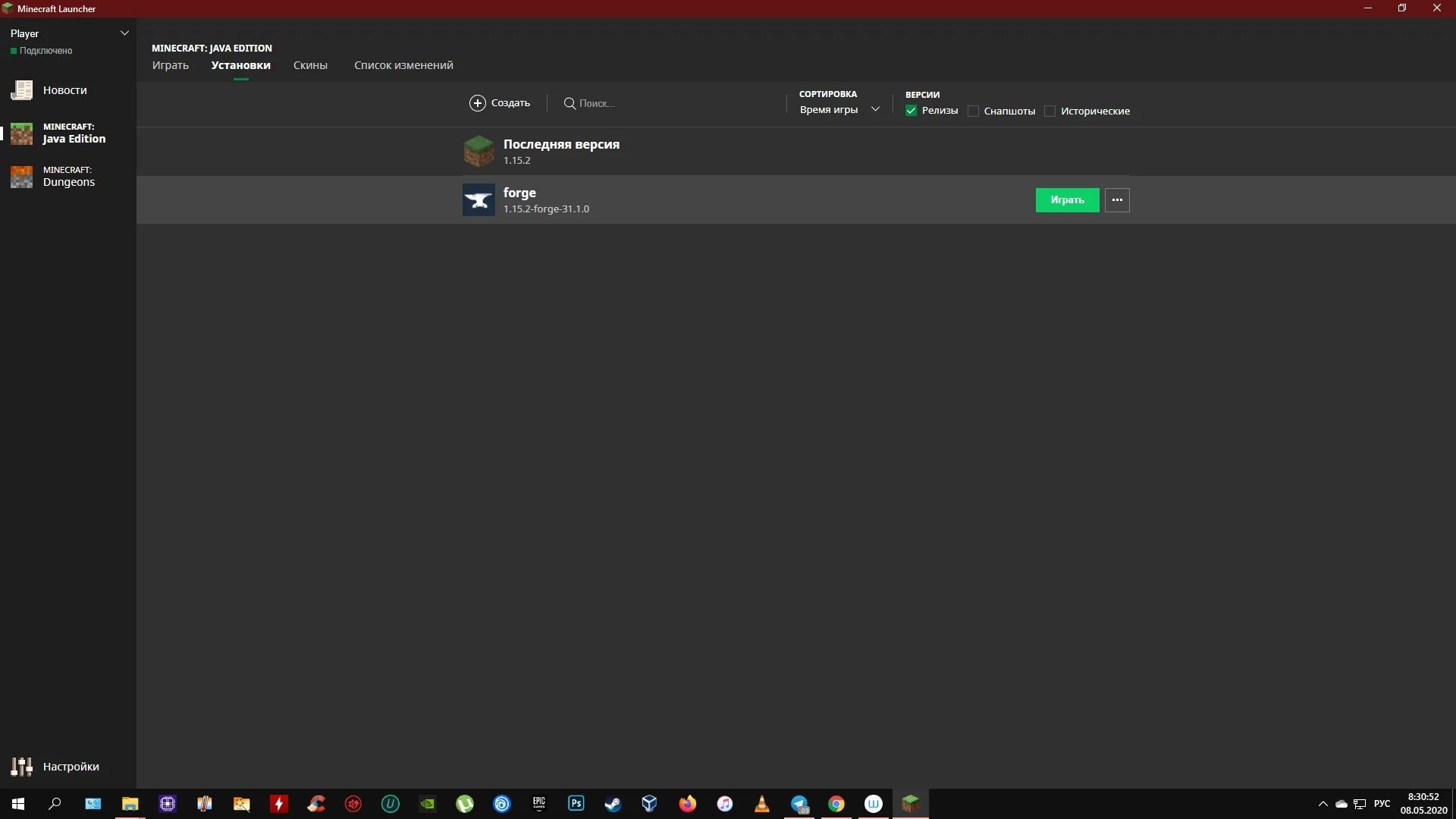Click the Создать plus icon

(x=477, y=103)
